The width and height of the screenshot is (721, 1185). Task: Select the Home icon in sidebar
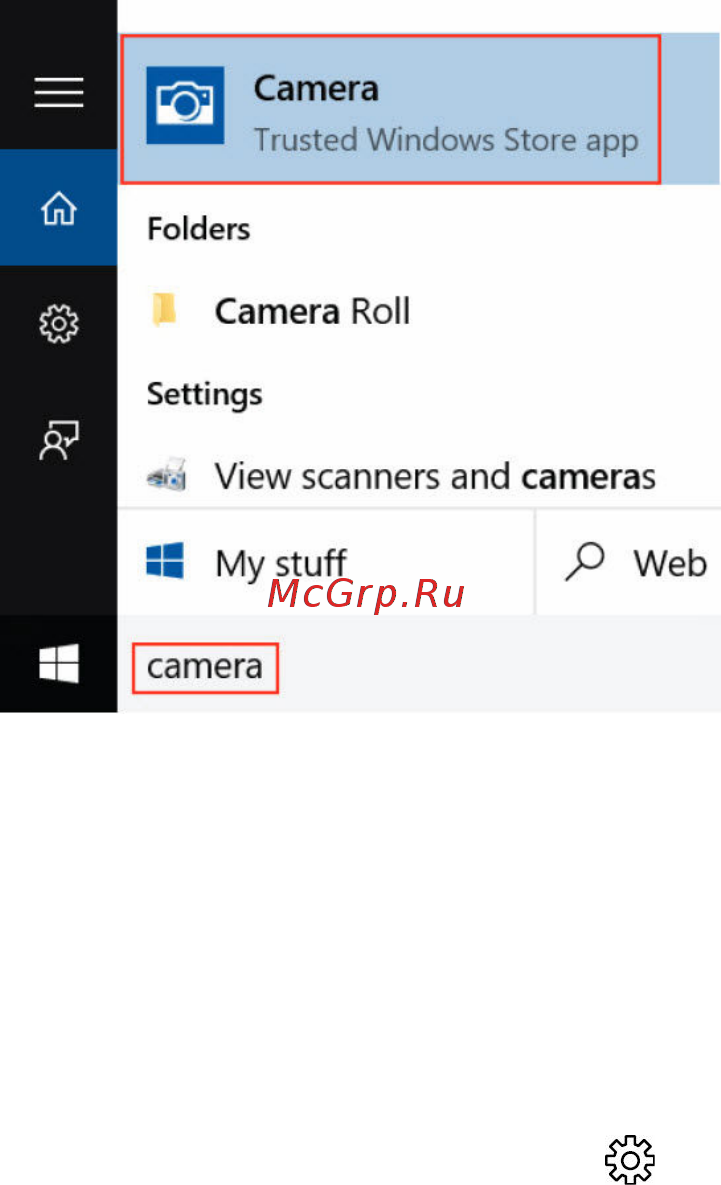[58, 208]
